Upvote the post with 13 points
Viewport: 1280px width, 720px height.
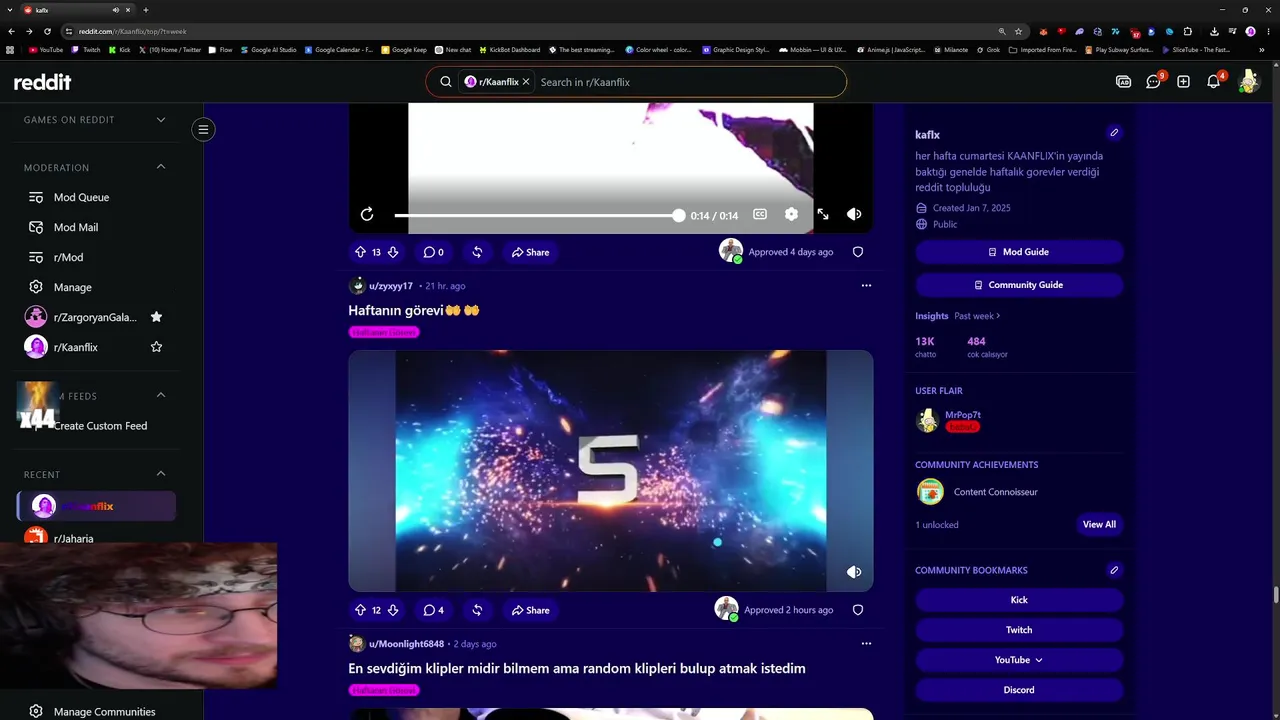(361, 252)
